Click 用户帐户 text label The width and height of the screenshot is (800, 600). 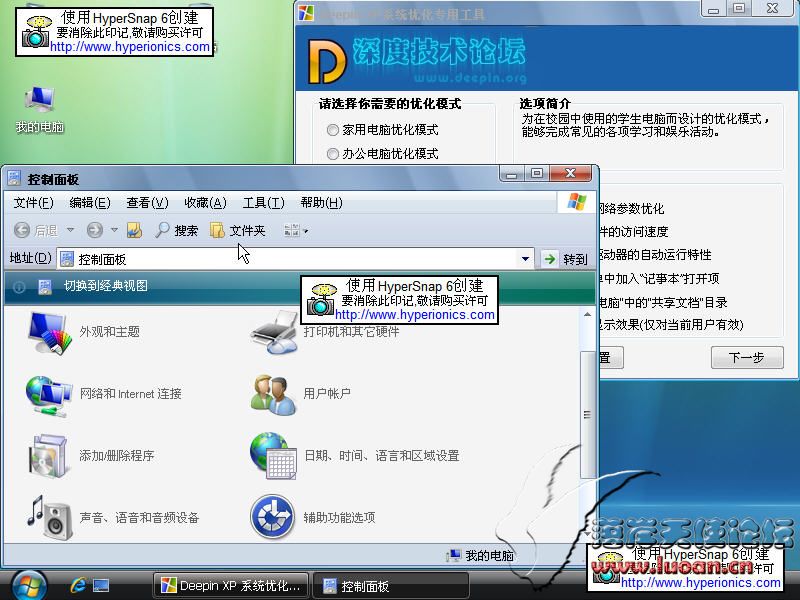coord(327,393)
